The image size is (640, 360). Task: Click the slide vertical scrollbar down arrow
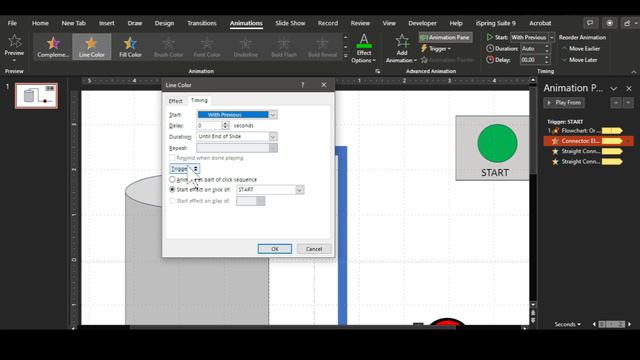pyautogui.click(x=533, y=305)
